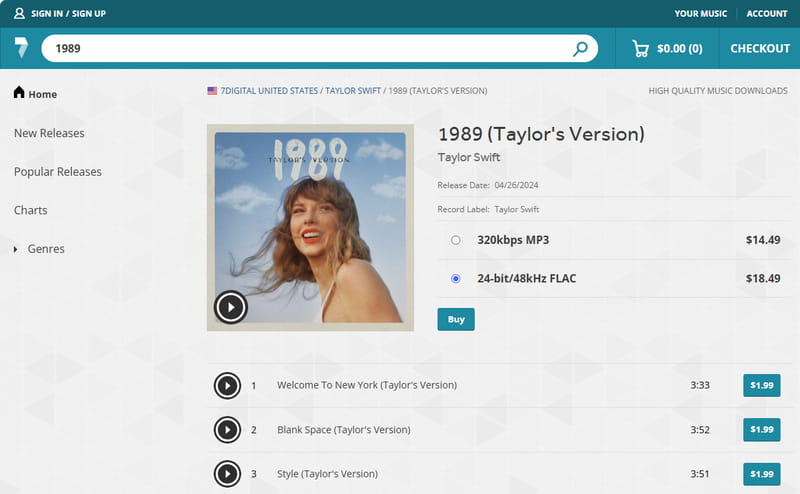Click the FLAC price $18.49
Viewport: 800px width, 494px height.
(763, 279)
